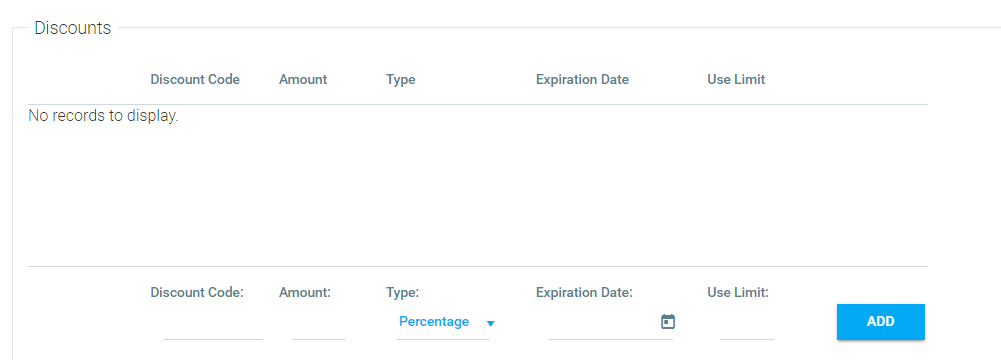
Task: Sort by Discount Code column header
Action: tap(195, 80)
